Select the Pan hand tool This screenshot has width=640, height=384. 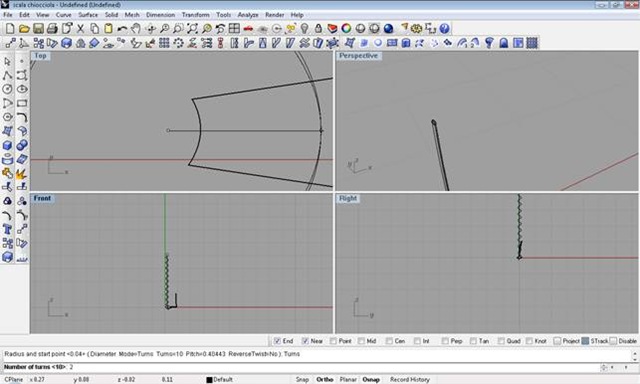click(136, 29)
